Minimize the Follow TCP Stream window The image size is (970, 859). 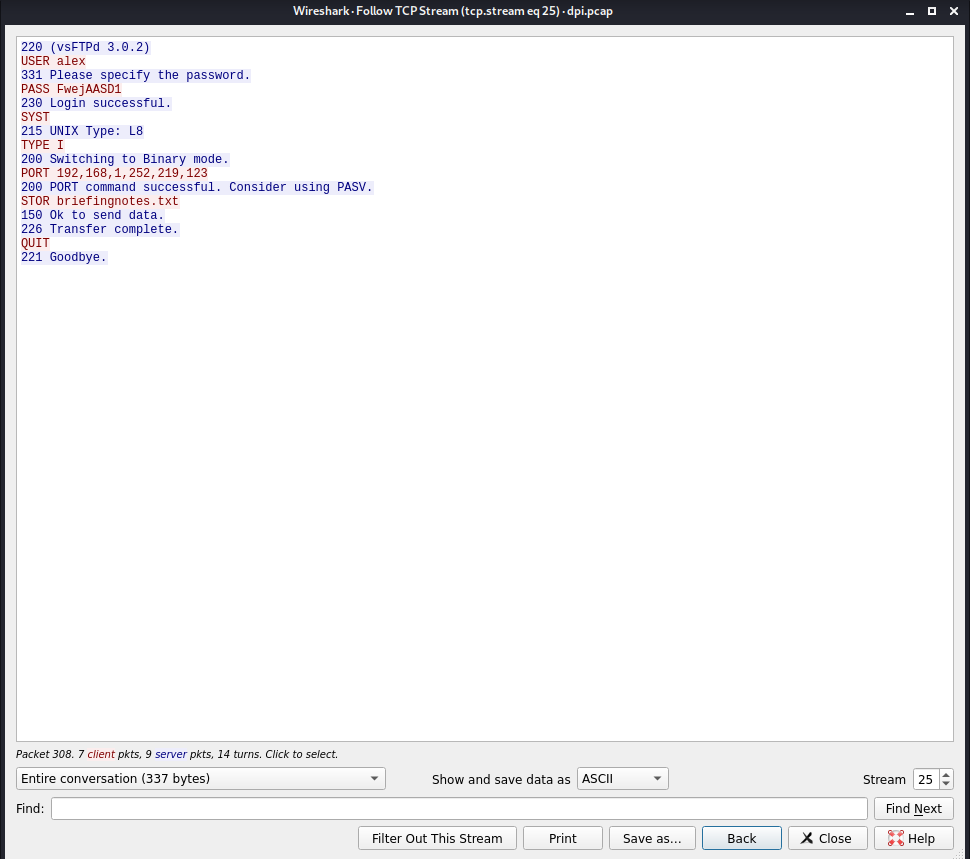click(x=909, y=12)
